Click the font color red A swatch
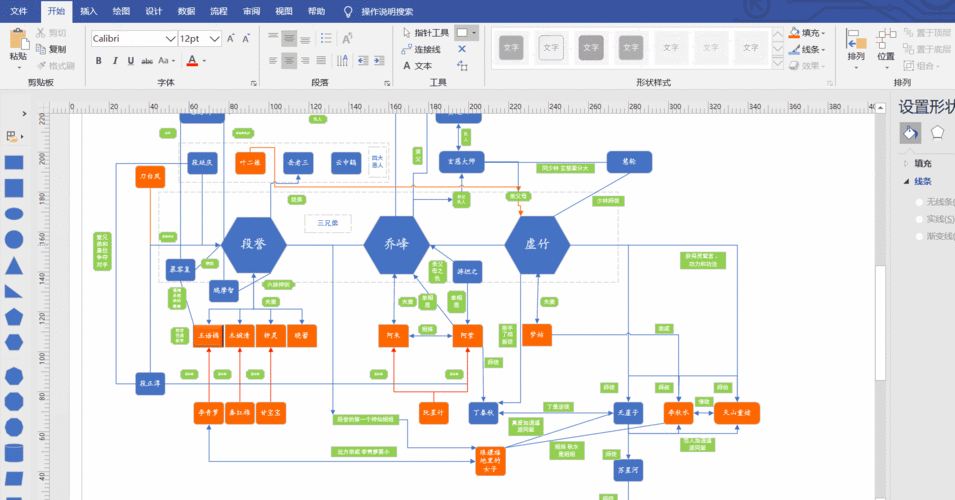955x500 pixels. click(191, 61)
